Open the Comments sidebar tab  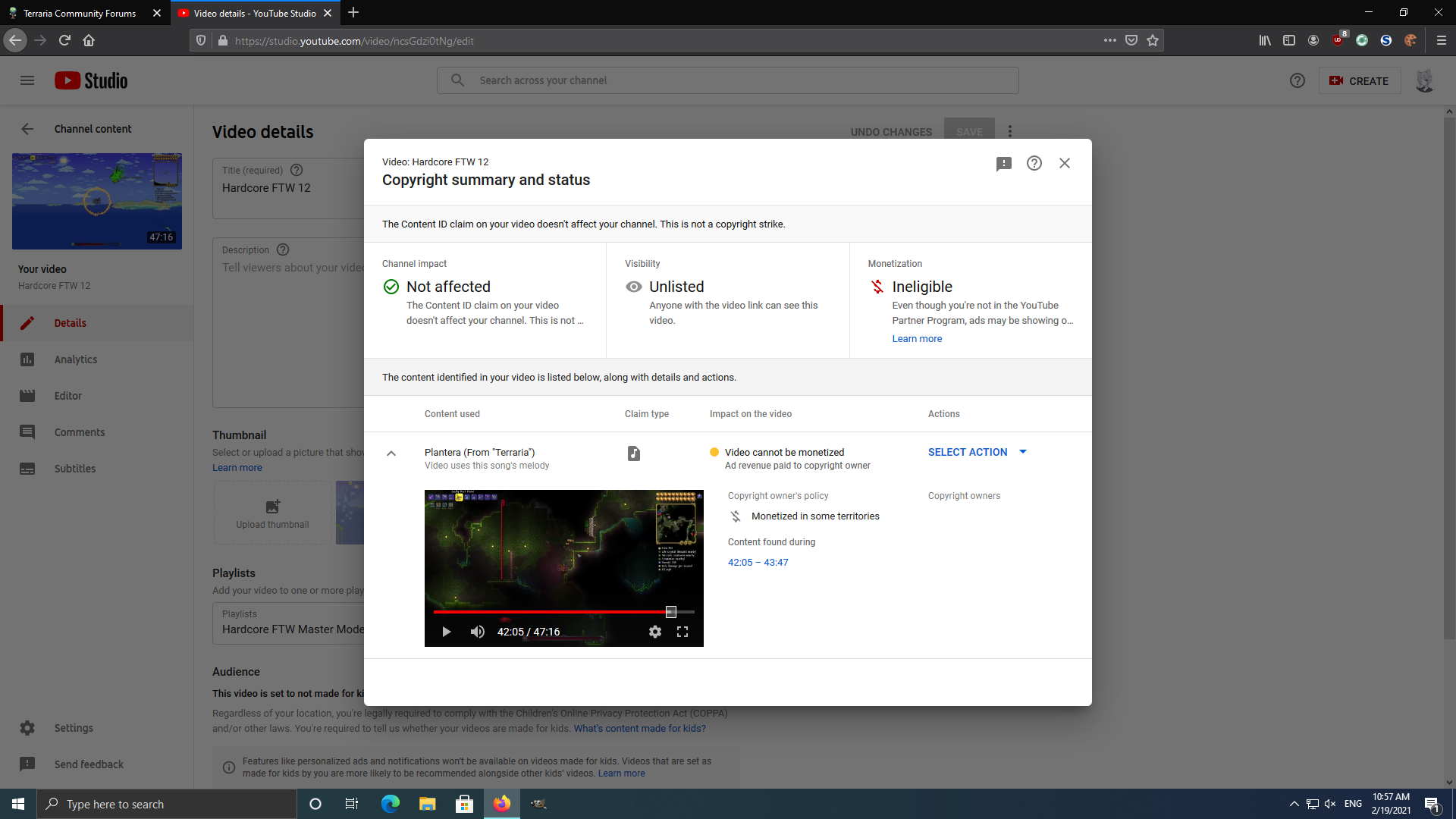click(x=97, y=432)
